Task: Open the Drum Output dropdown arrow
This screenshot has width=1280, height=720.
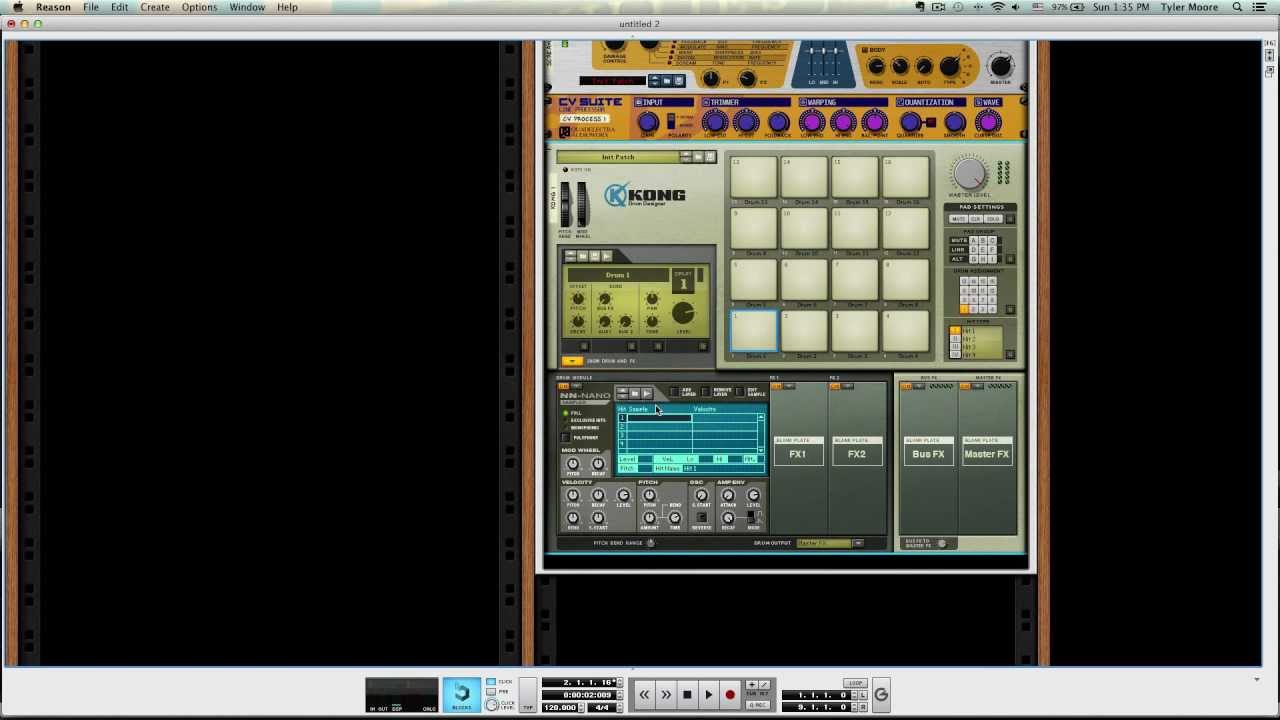Action: (858, 543)
